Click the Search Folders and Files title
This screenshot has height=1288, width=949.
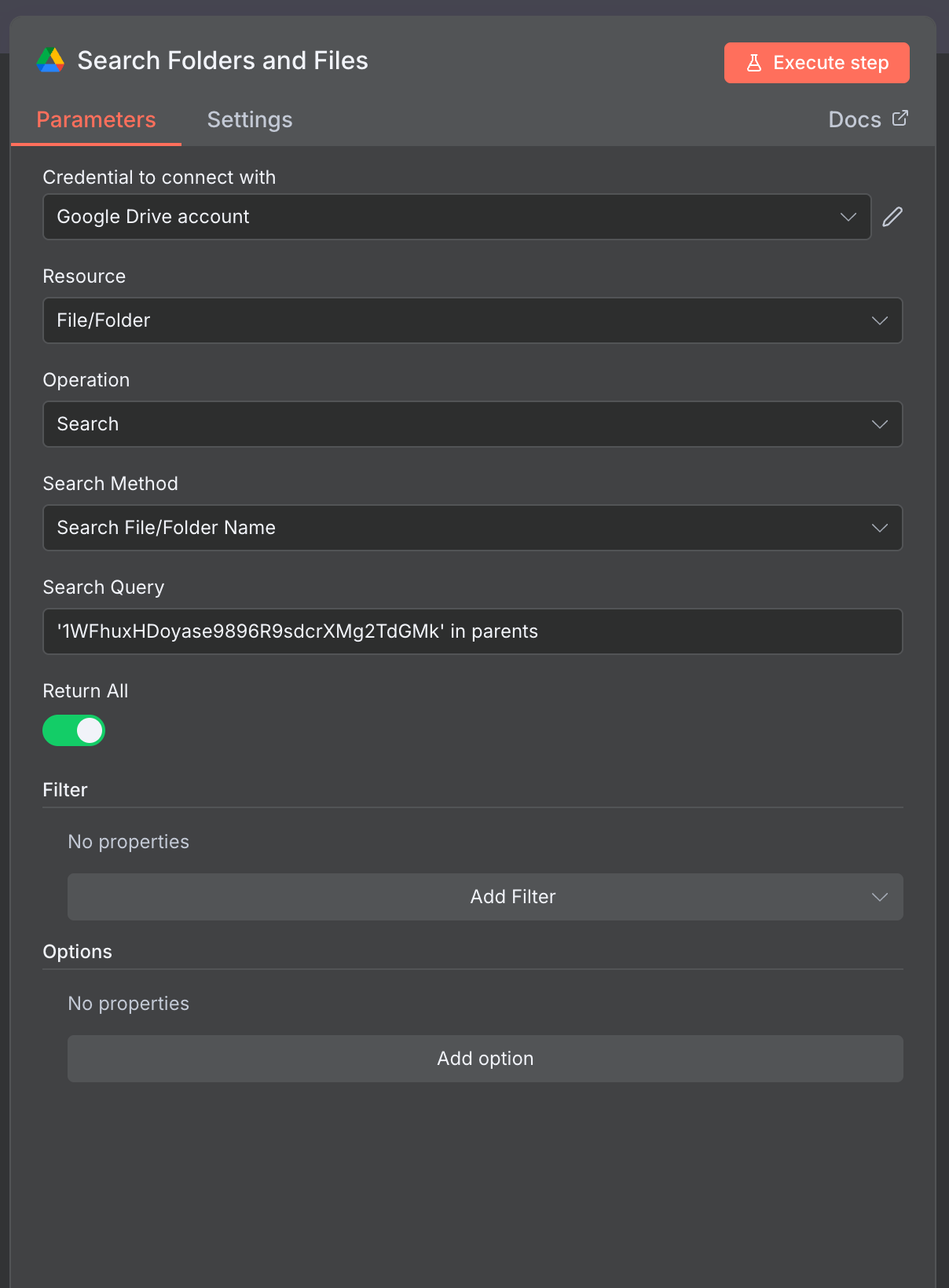(222, 60)
